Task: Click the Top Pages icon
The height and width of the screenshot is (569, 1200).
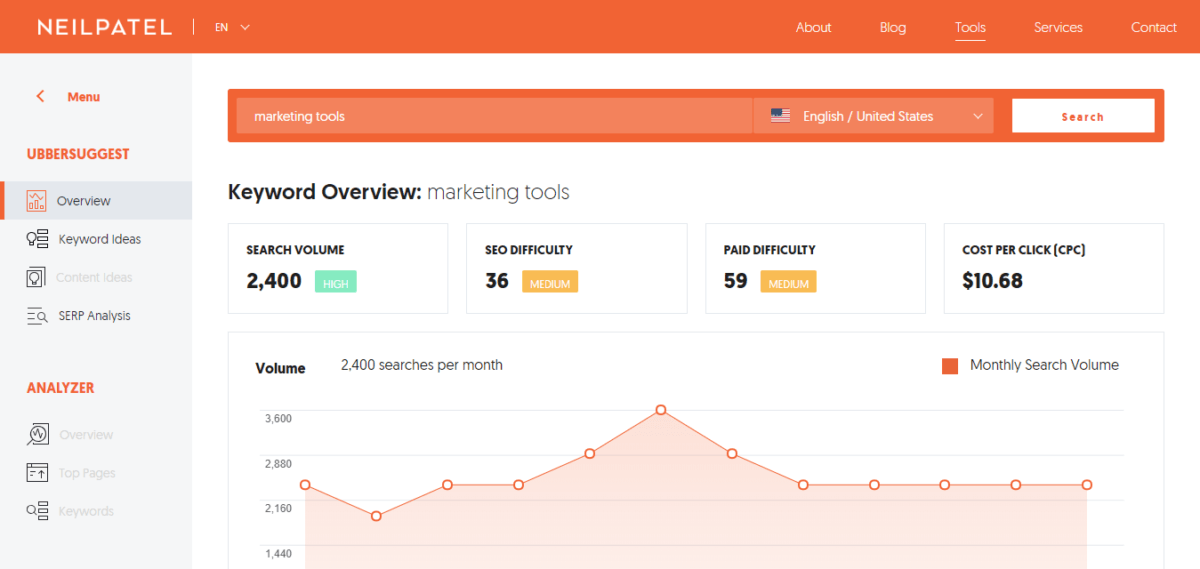Action: [37, 472]
